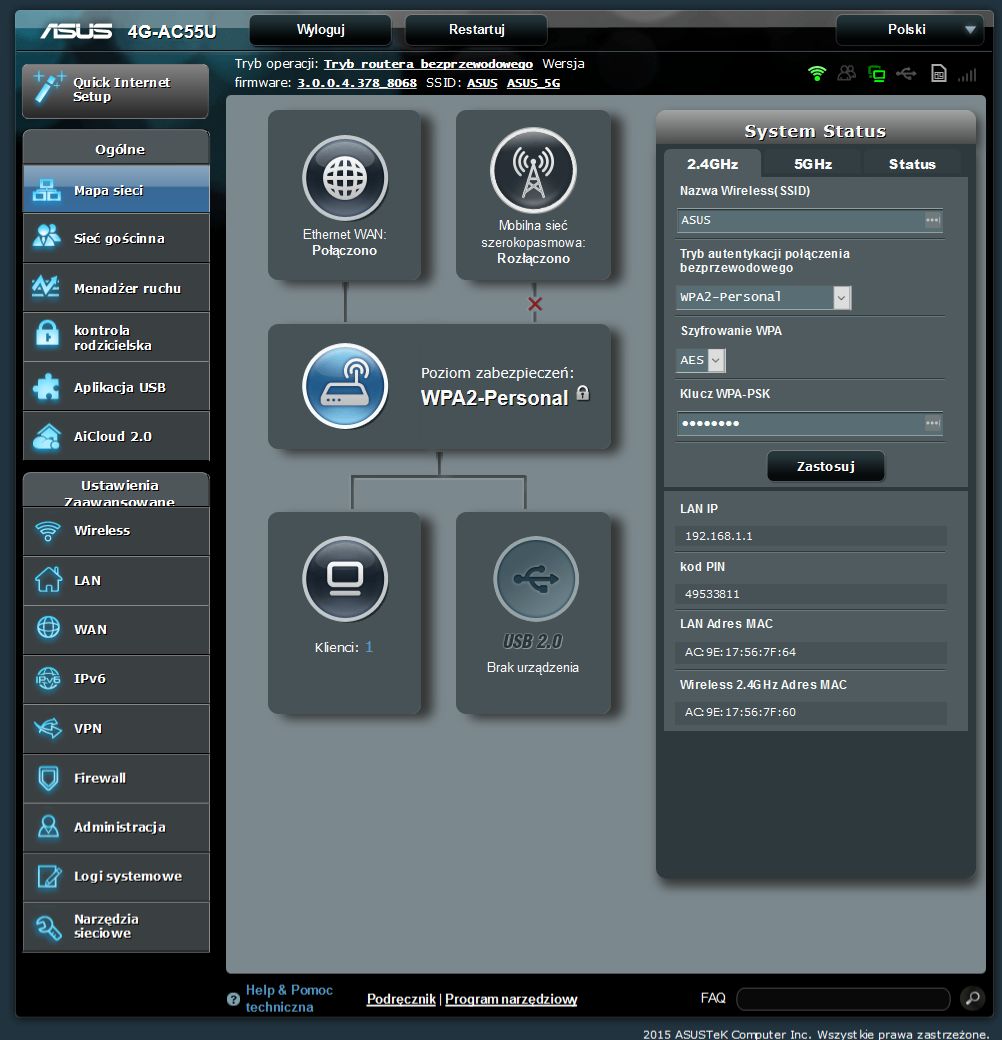The width and height of the screenshot is (1002, 1040).
Task: Switch to the Status tab
Action: 912,164
